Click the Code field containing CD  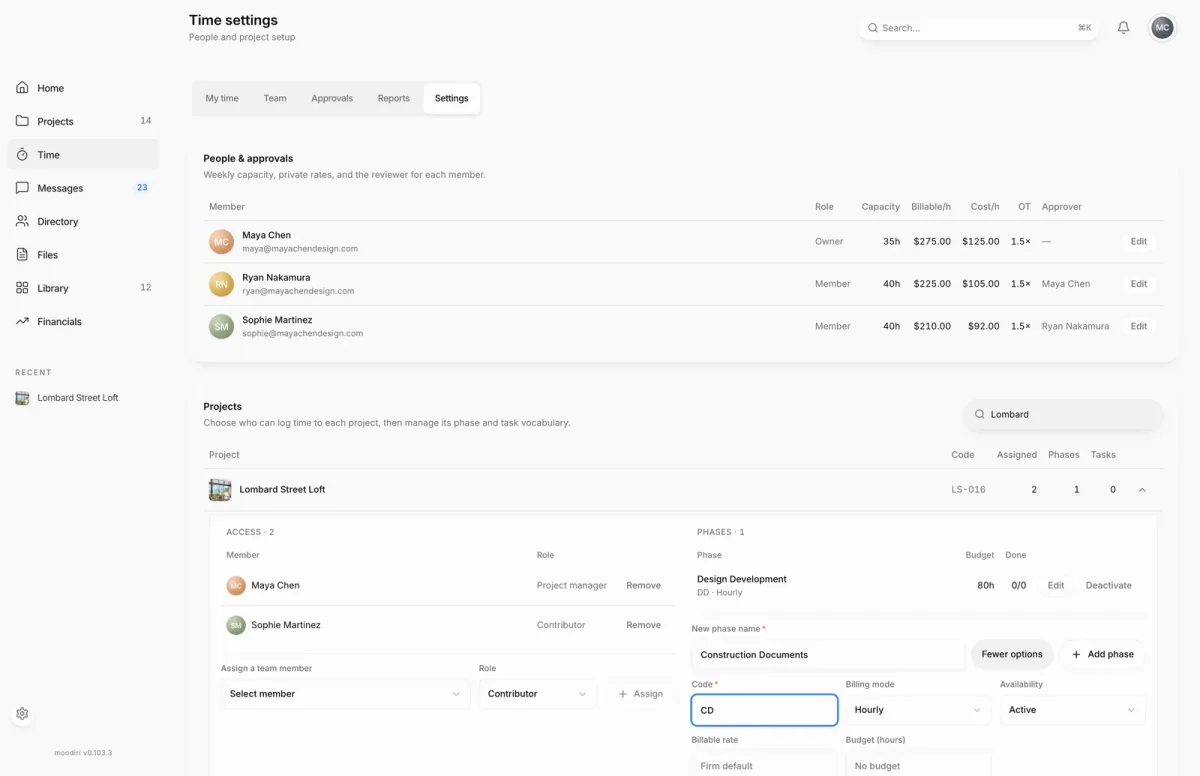click(764, 710)
